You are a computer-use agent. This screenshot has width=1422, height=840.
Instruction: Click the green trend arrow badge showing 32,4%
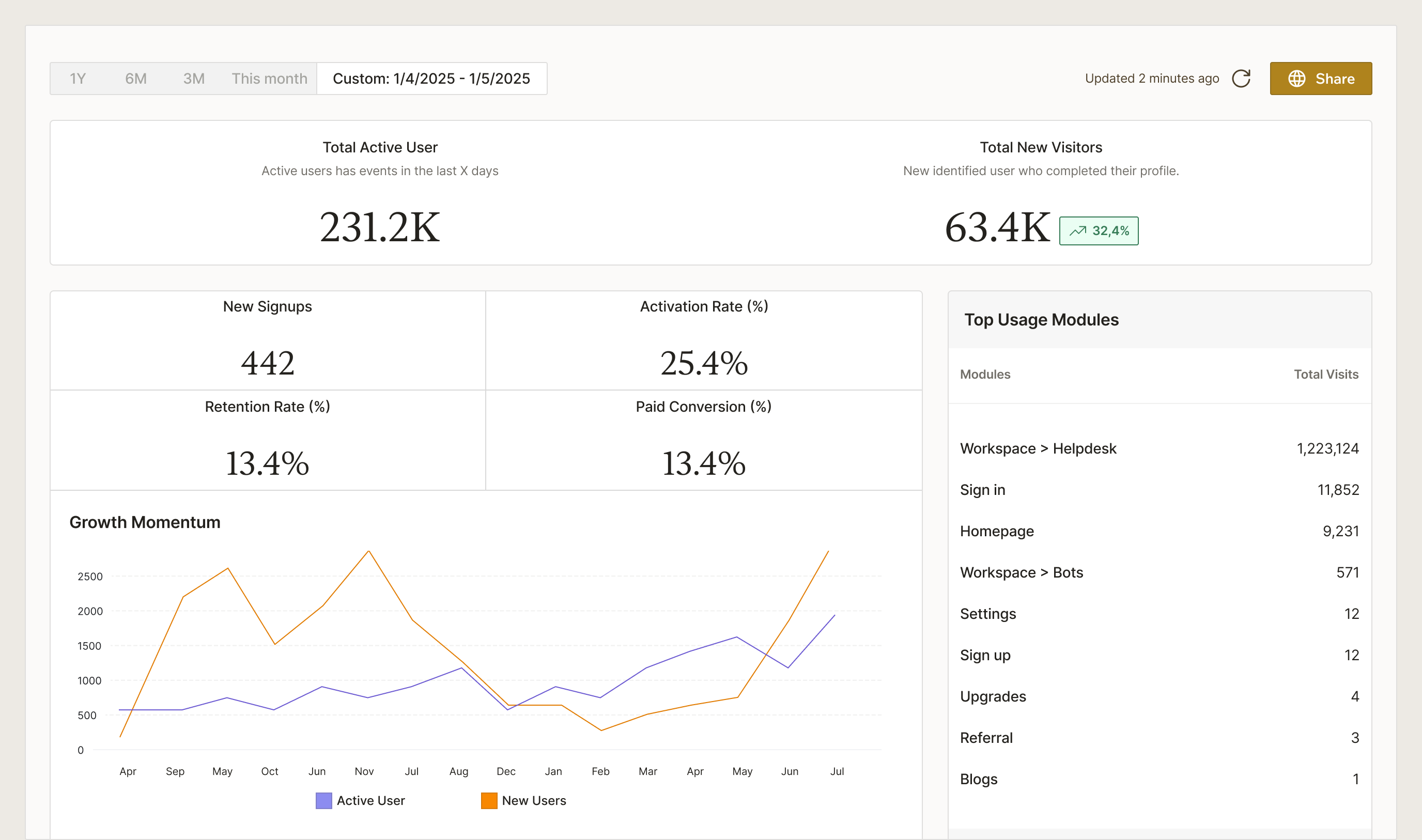[x=1098, y=230]
